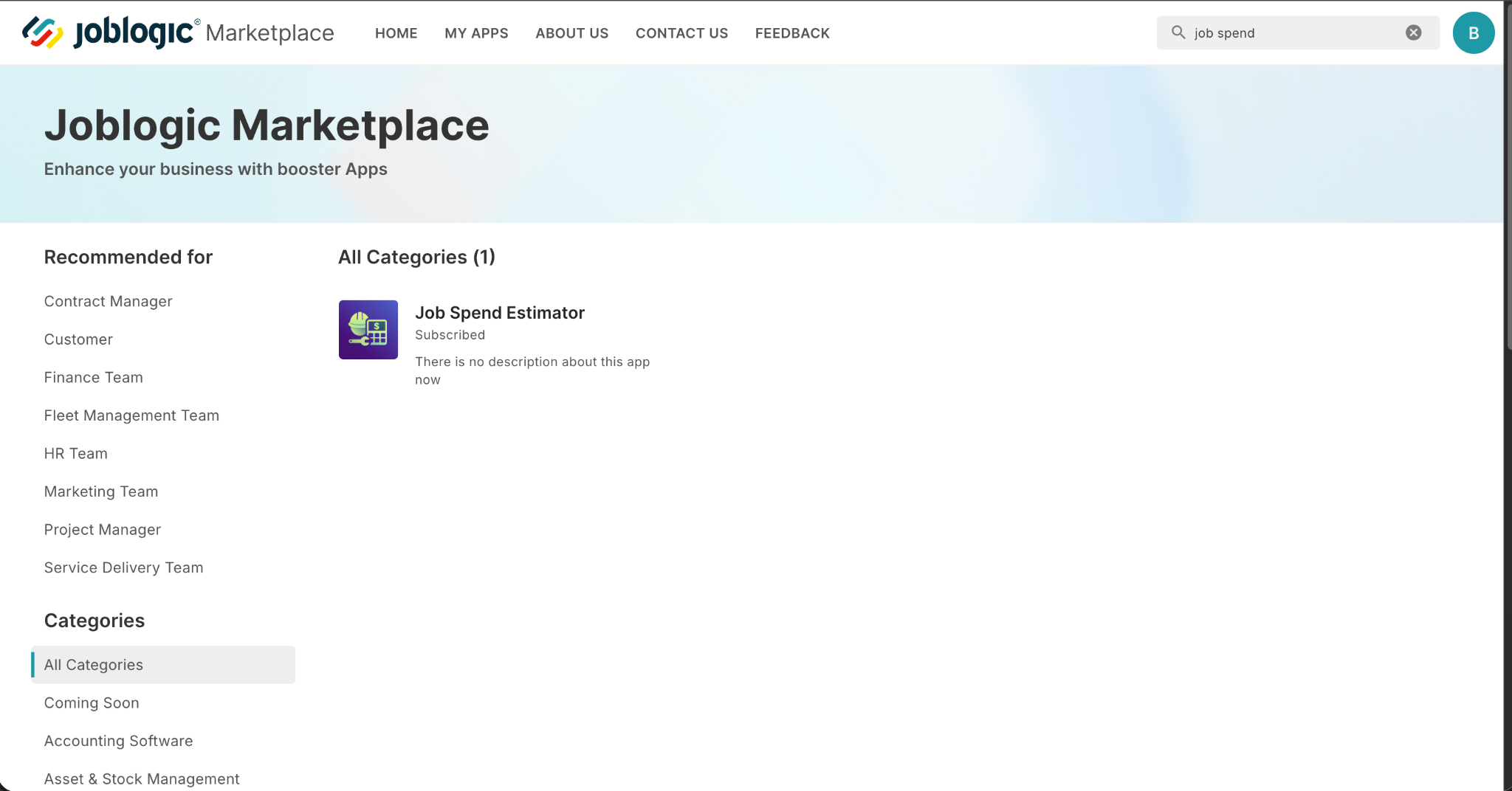Select Asset & Stock Management category
The width and height of the screenshot is (1512, 791).
[x=142, y=779]
